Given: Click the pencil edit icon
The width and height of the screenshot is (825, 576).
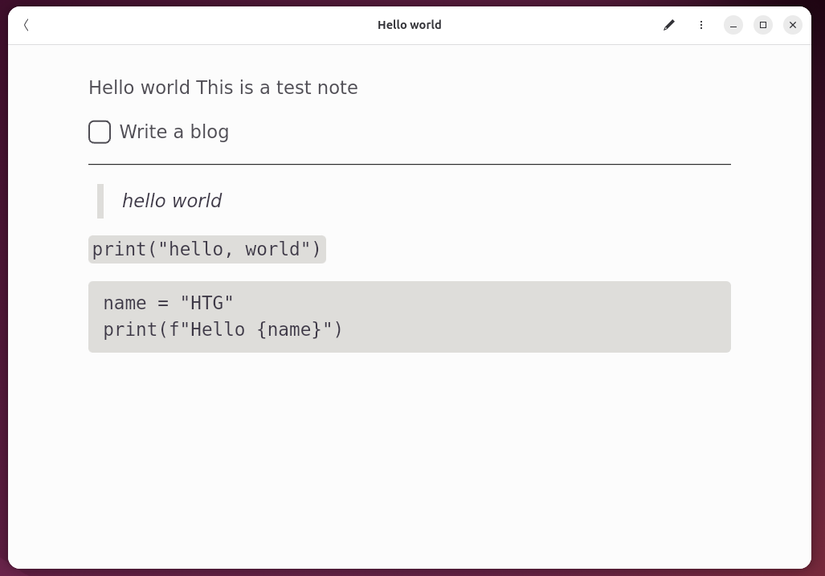Looking at the screenshot, I should coord(669,25).
